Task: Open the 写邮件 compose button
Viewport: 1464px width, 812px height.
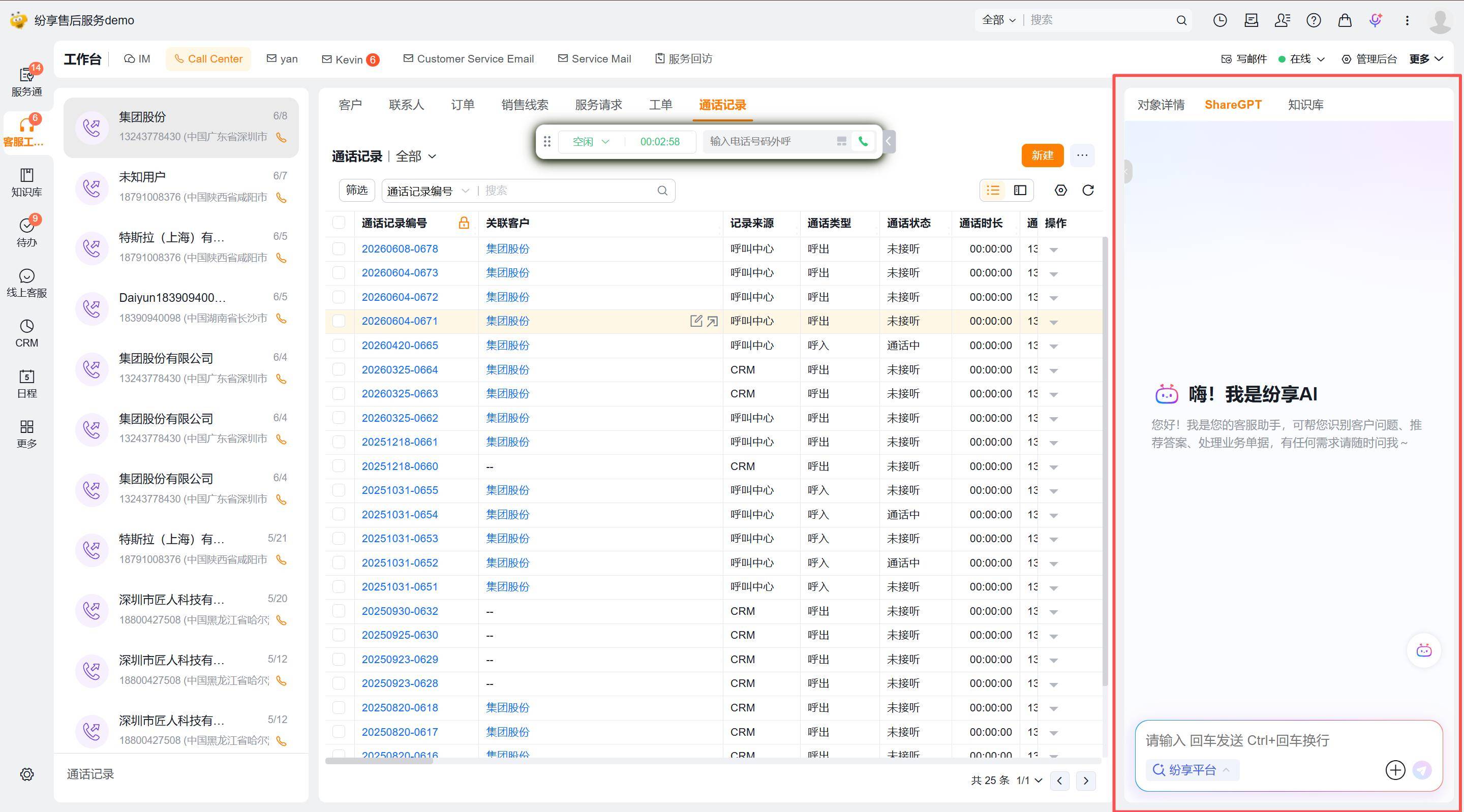Action: tap(1244, 59)
